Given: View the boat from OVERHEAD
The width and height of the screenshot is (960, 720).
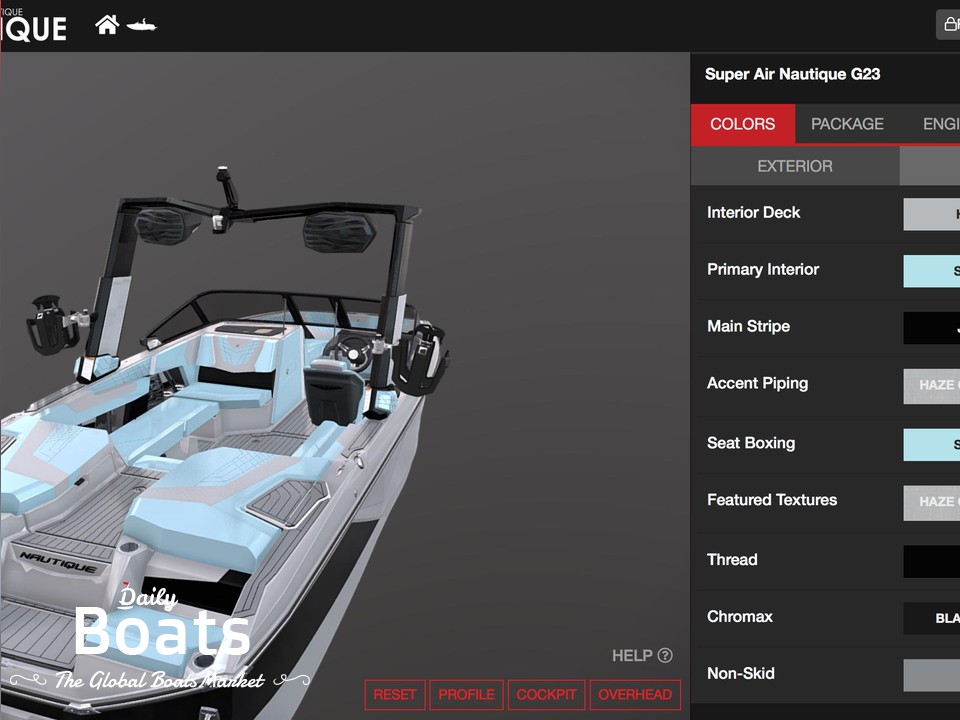Looking at the screenshot, I should coord(635,694).
